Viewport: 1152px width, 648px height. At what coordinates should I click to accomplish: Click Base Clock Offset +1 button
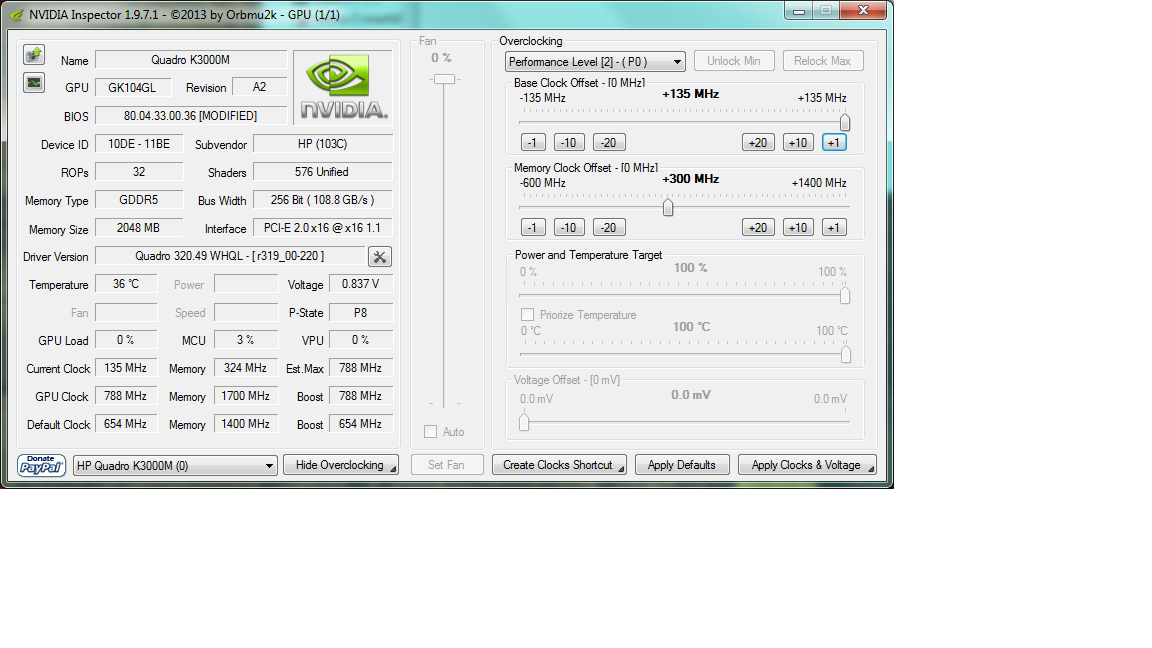834,143
